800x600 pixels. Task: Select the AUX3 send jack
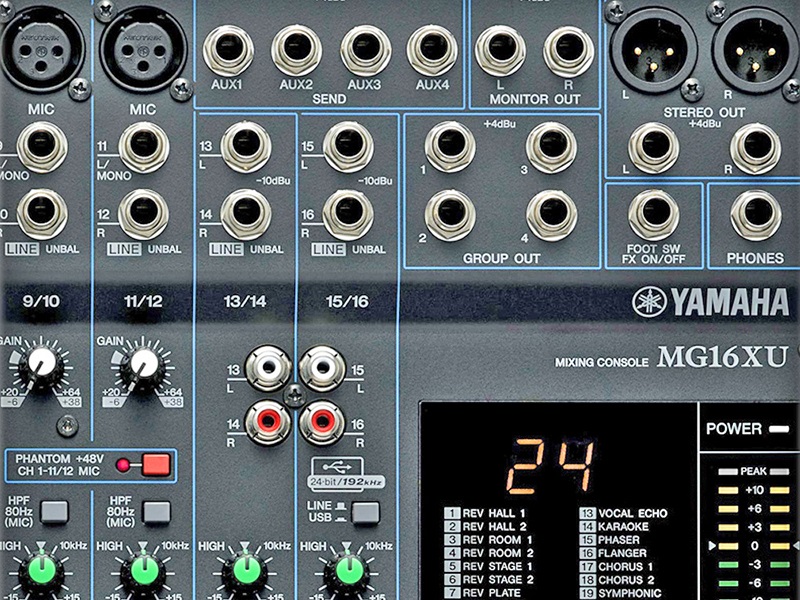point(368,46)
